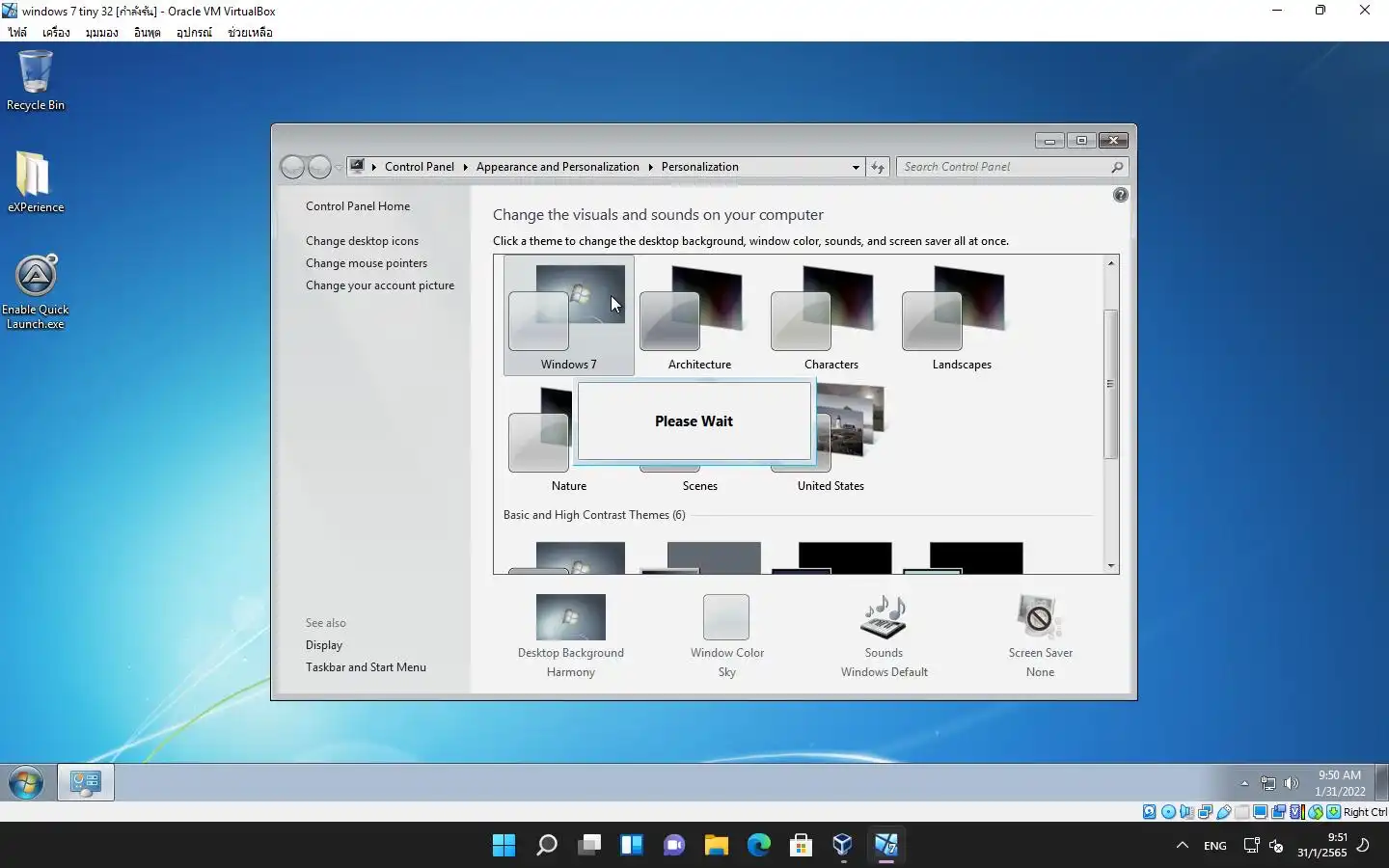Select the eXPerience folder on desktop
The image size is (1389, 868).
click(36, 182)
